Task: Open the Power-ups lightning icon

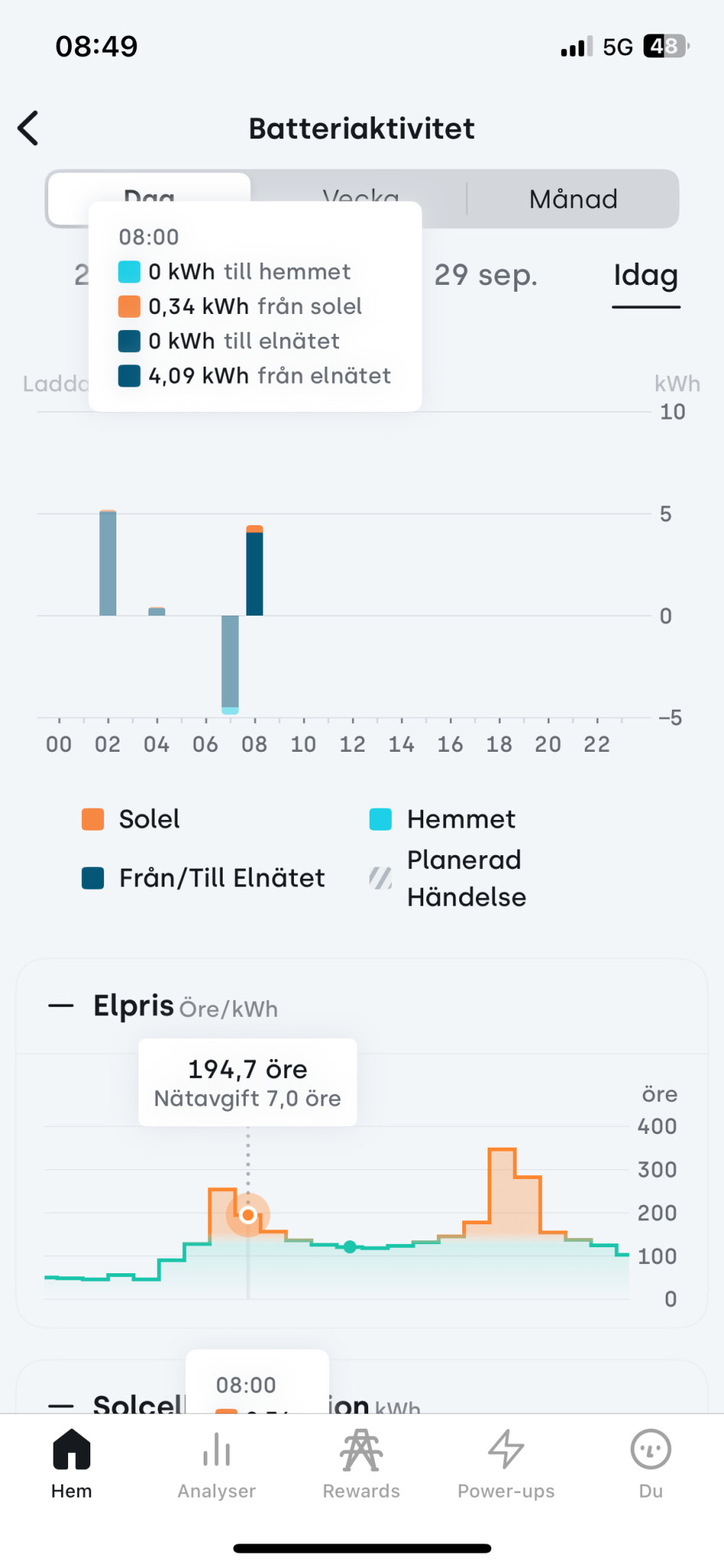Action: (x=506, y=1450)
